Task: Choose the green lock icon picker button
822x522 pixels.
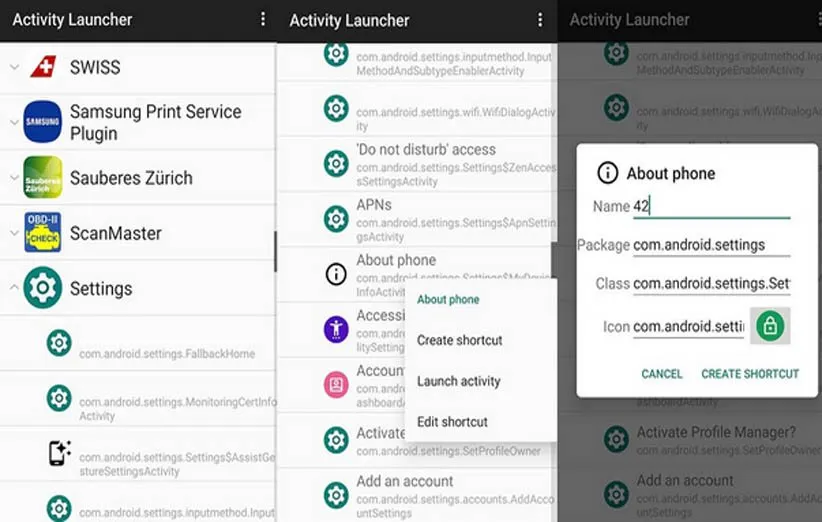Action: [x=770, y=326]
